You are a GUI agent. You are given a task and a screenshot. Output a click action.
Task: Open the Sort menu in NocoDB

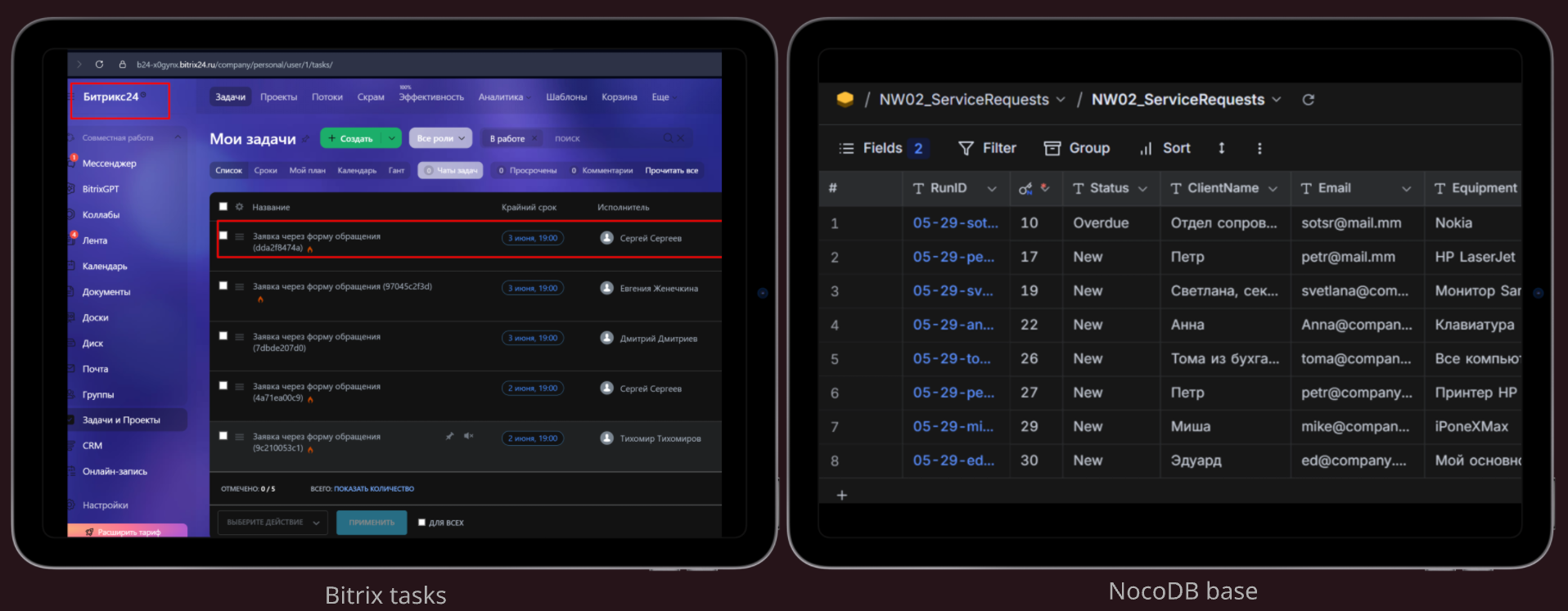[x=1165, y=148]
